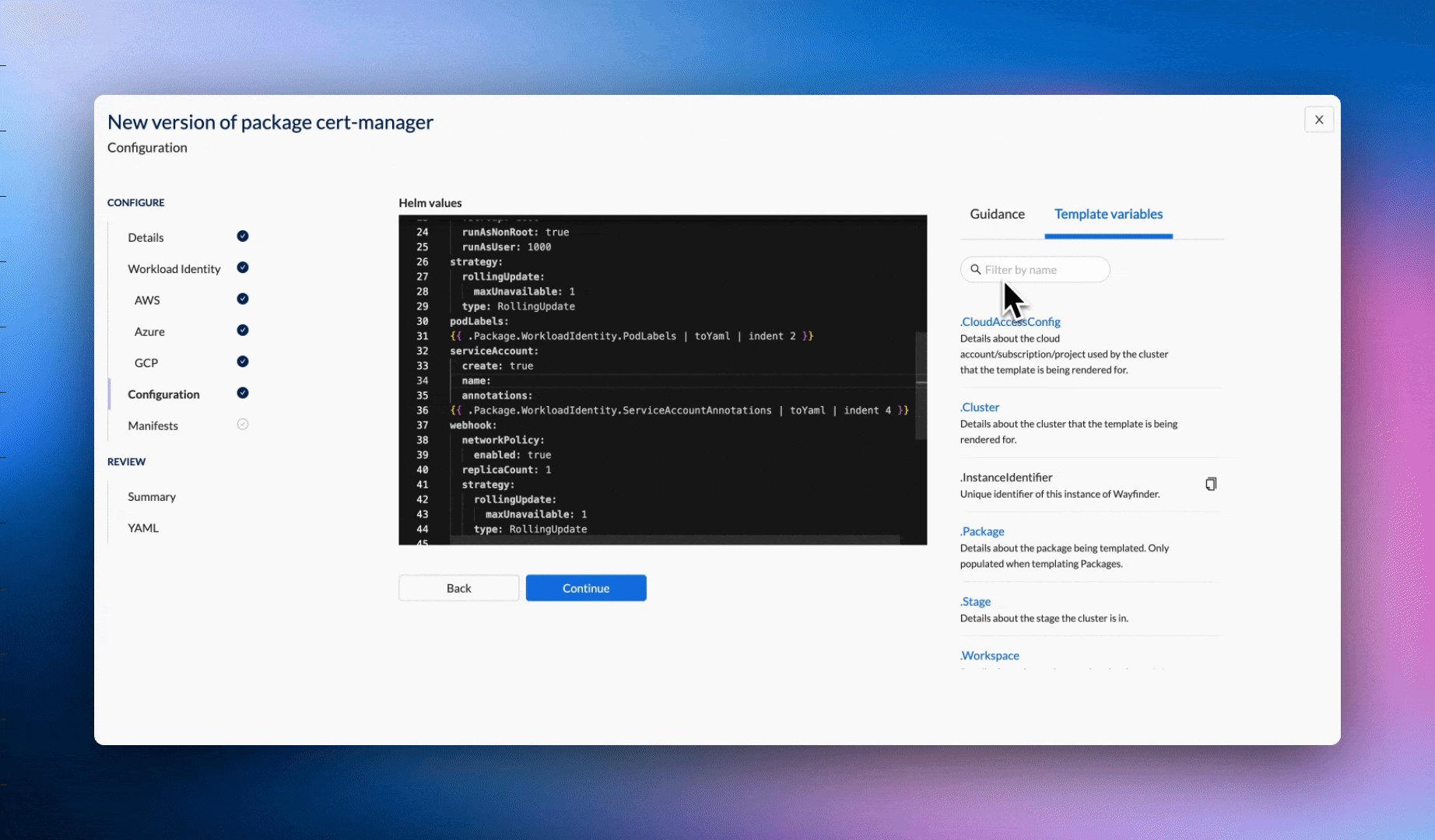Expand the .CloudAccessConfig variable link
The width and height of the screenshot is (1435, 840).
click(x=1010, y=322)
